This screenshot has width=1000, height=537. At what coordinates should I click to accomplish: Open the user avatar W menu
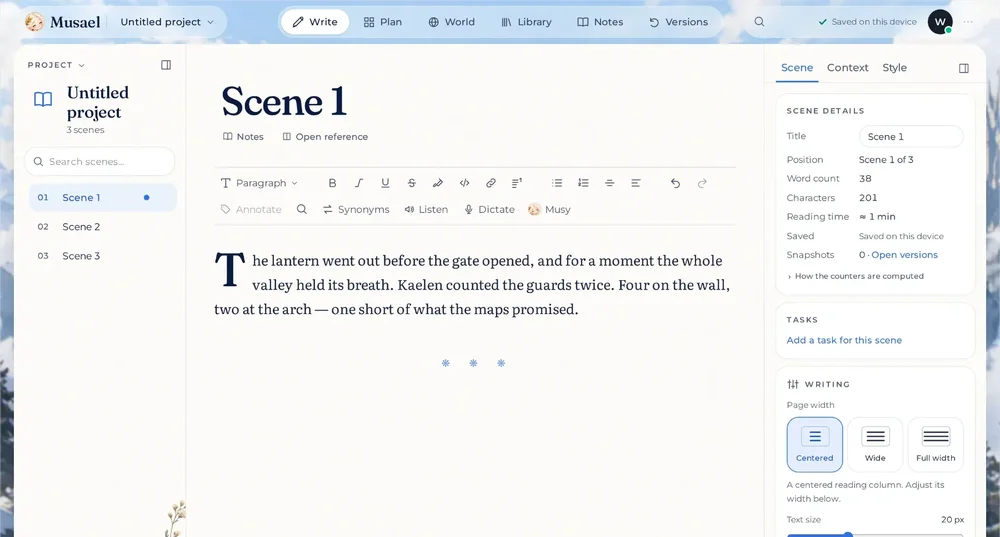click(x=940, y=22)
